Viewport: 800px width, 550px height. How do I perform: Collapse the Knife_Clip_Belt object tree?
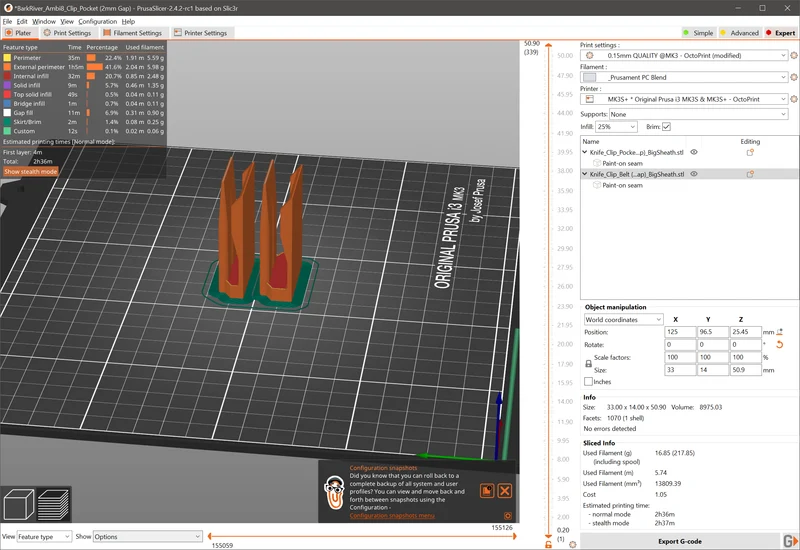[585, 174]
